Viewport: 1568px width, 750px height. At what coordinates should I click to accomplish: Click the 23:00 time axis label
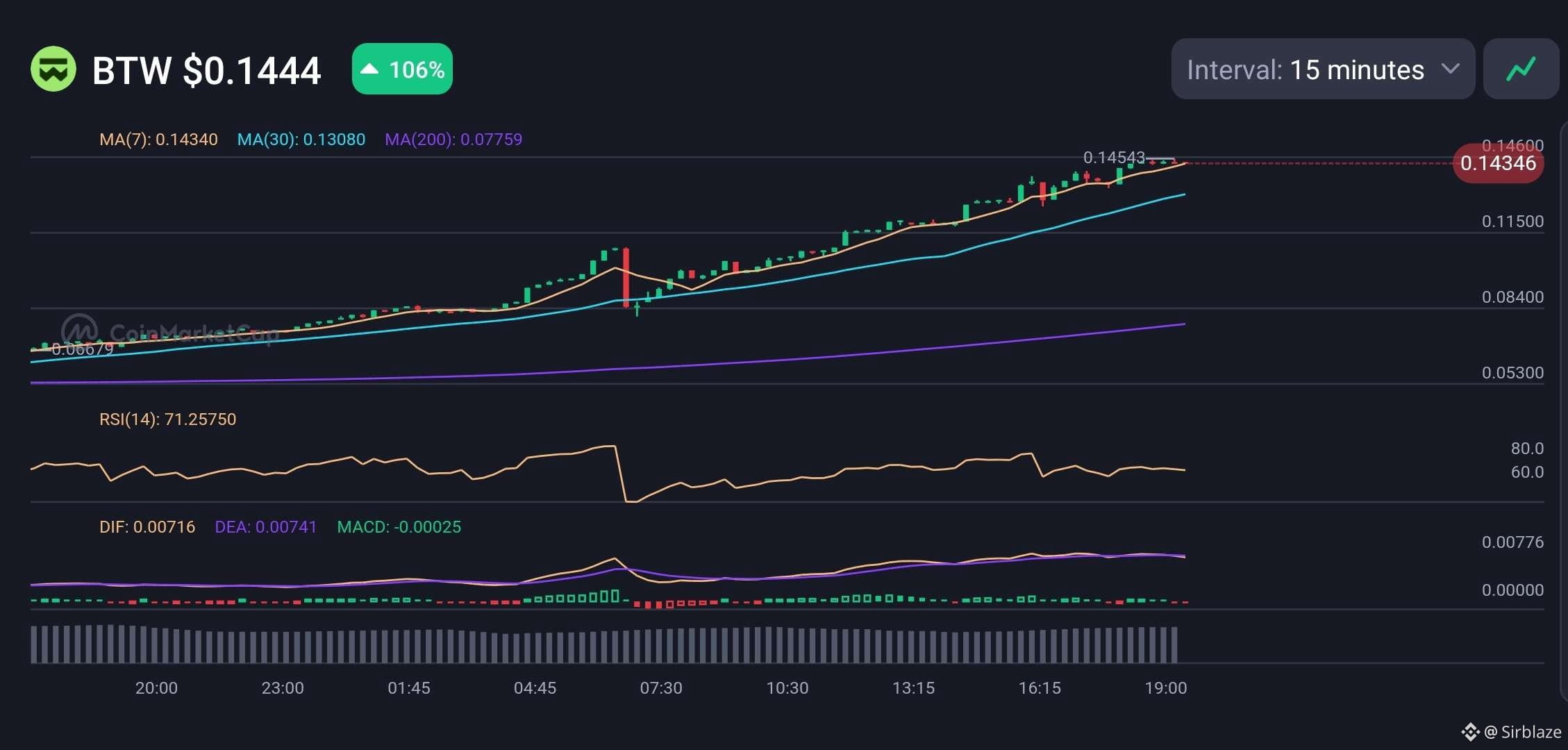[x=283, y=688]
